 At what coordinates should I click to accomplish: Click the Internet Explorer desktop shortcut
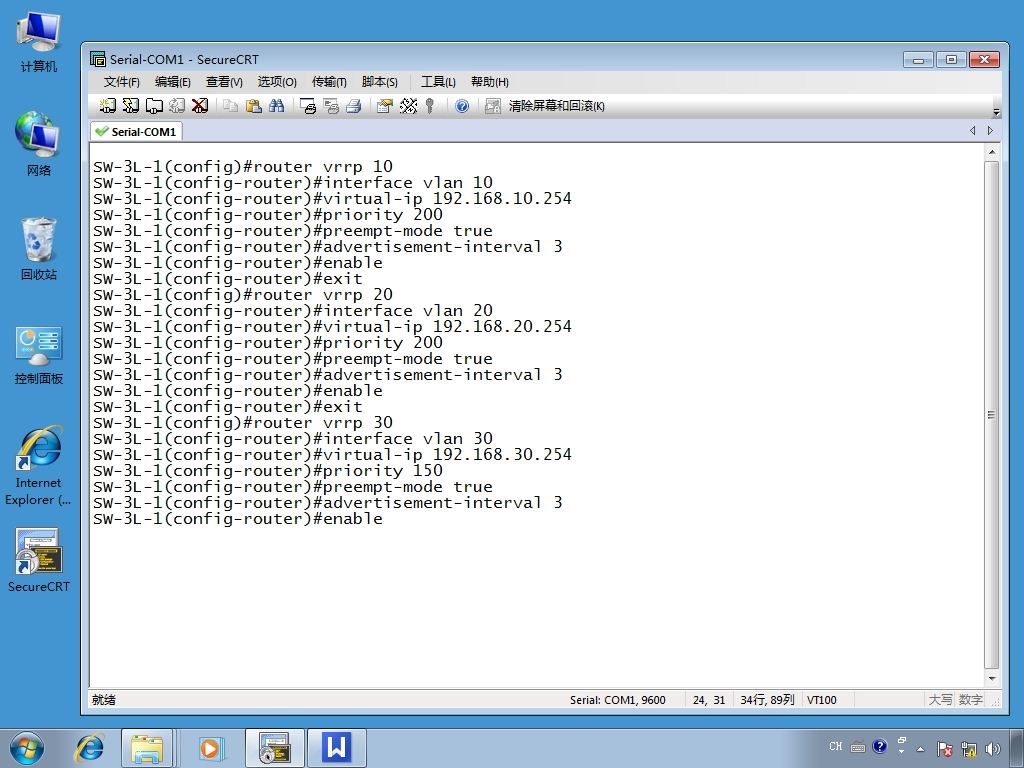38,465
